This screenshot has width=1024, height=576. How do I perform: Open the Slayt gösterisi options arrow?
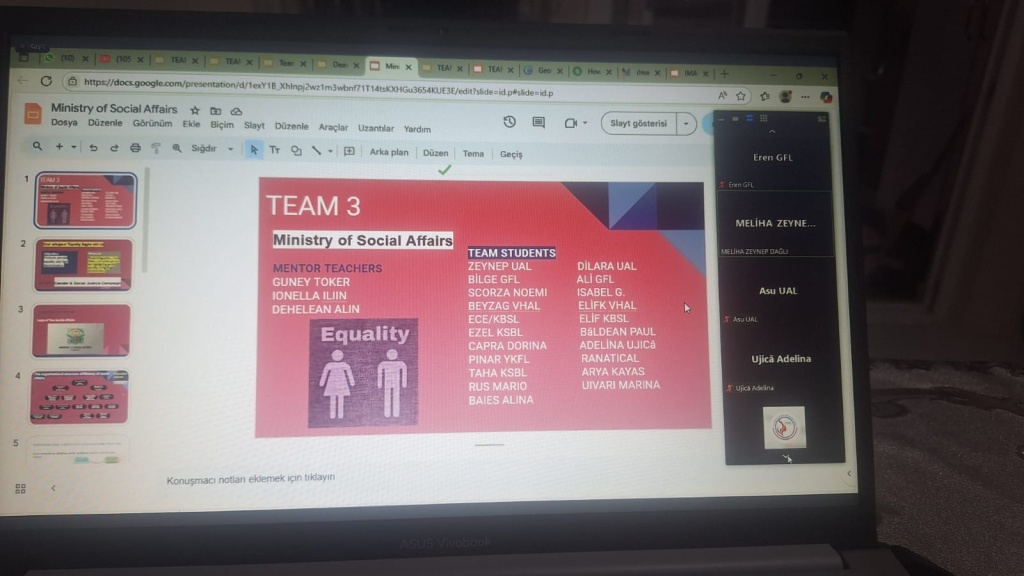pos(686,123)
